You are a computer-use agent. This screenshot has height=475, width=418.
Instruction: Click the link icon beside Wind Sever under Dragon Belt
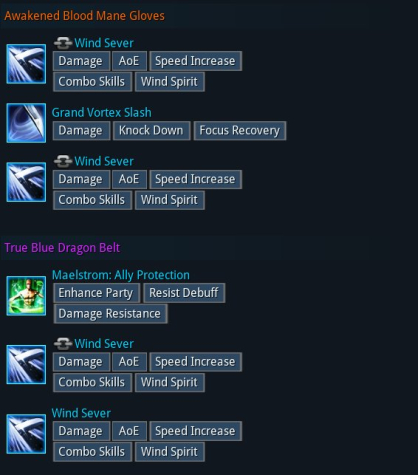[x=63, y=344]
